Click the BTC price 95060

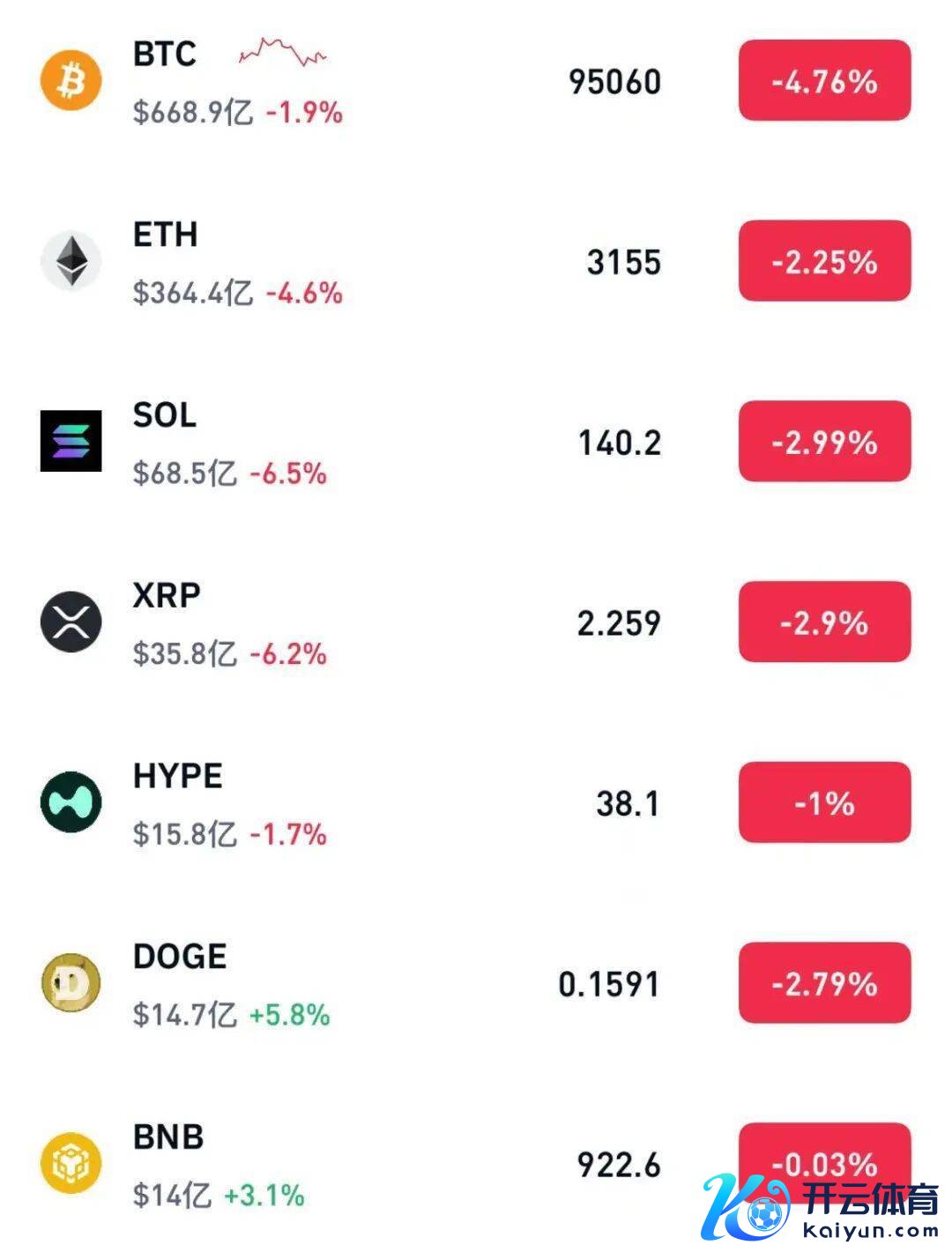(614, 82)
